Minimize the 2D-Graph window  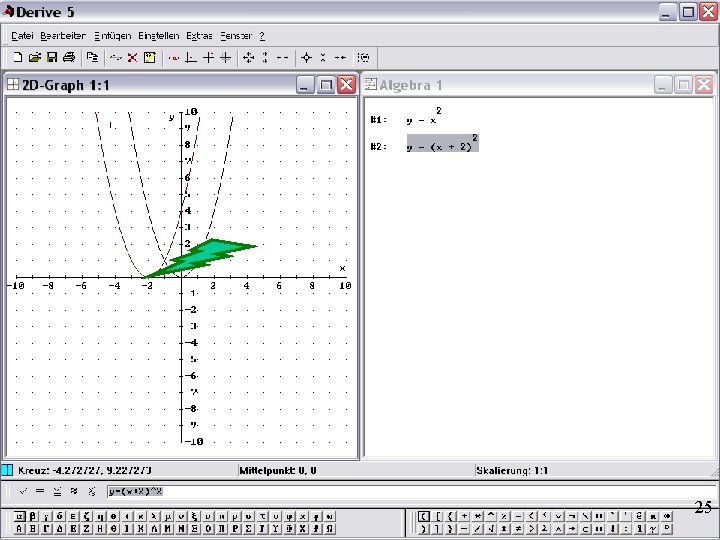tap(305, 85)
